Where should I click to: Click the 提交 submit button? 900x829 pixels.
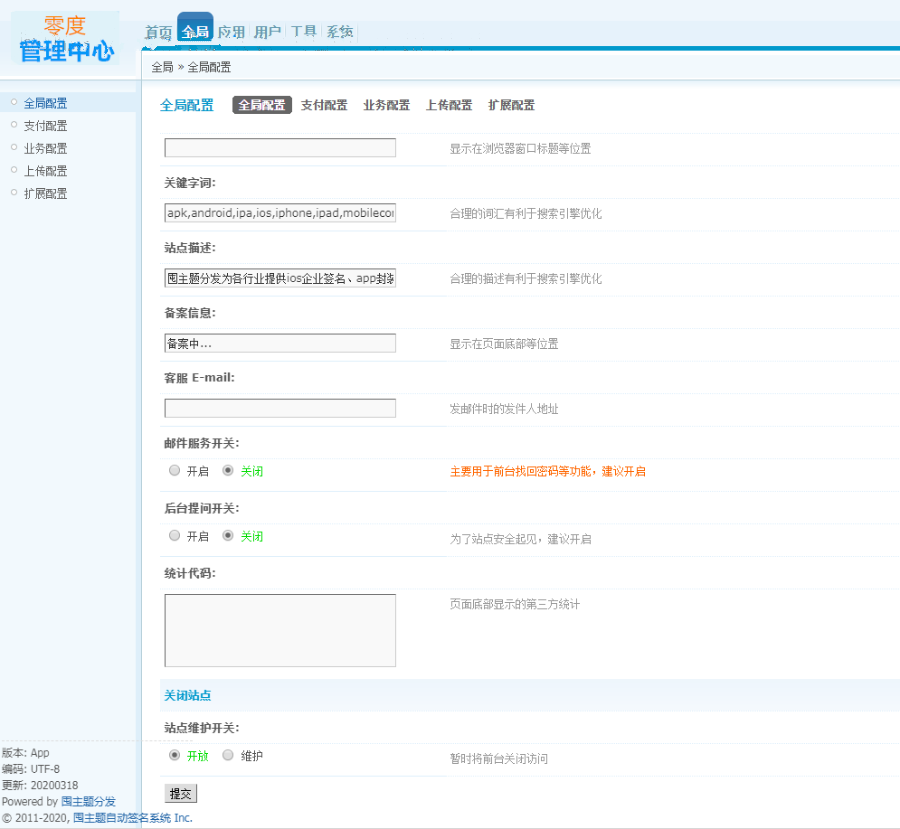[x=180, y=793]
